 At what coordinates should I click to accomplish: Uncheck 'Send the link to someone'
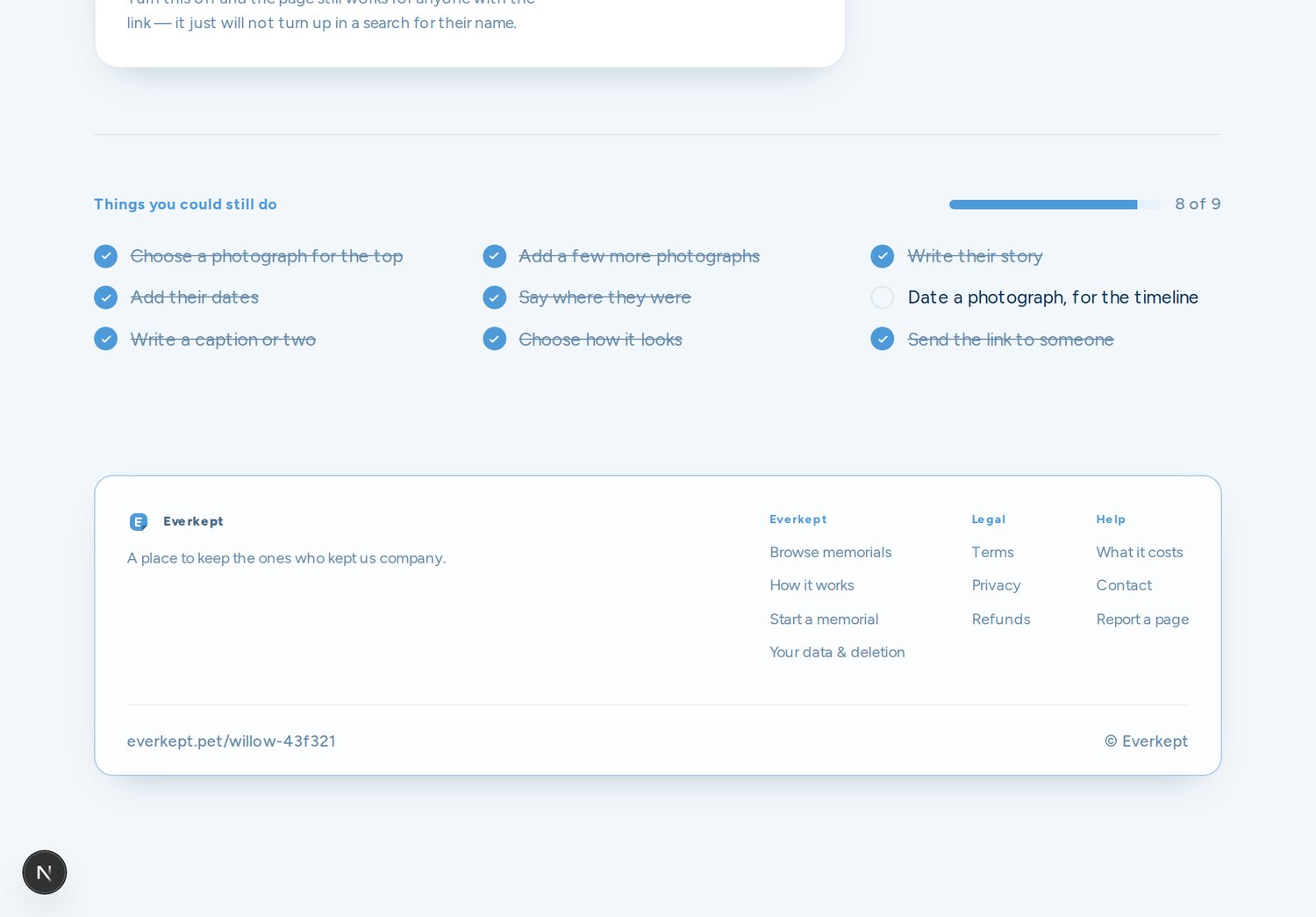[883, 339]
